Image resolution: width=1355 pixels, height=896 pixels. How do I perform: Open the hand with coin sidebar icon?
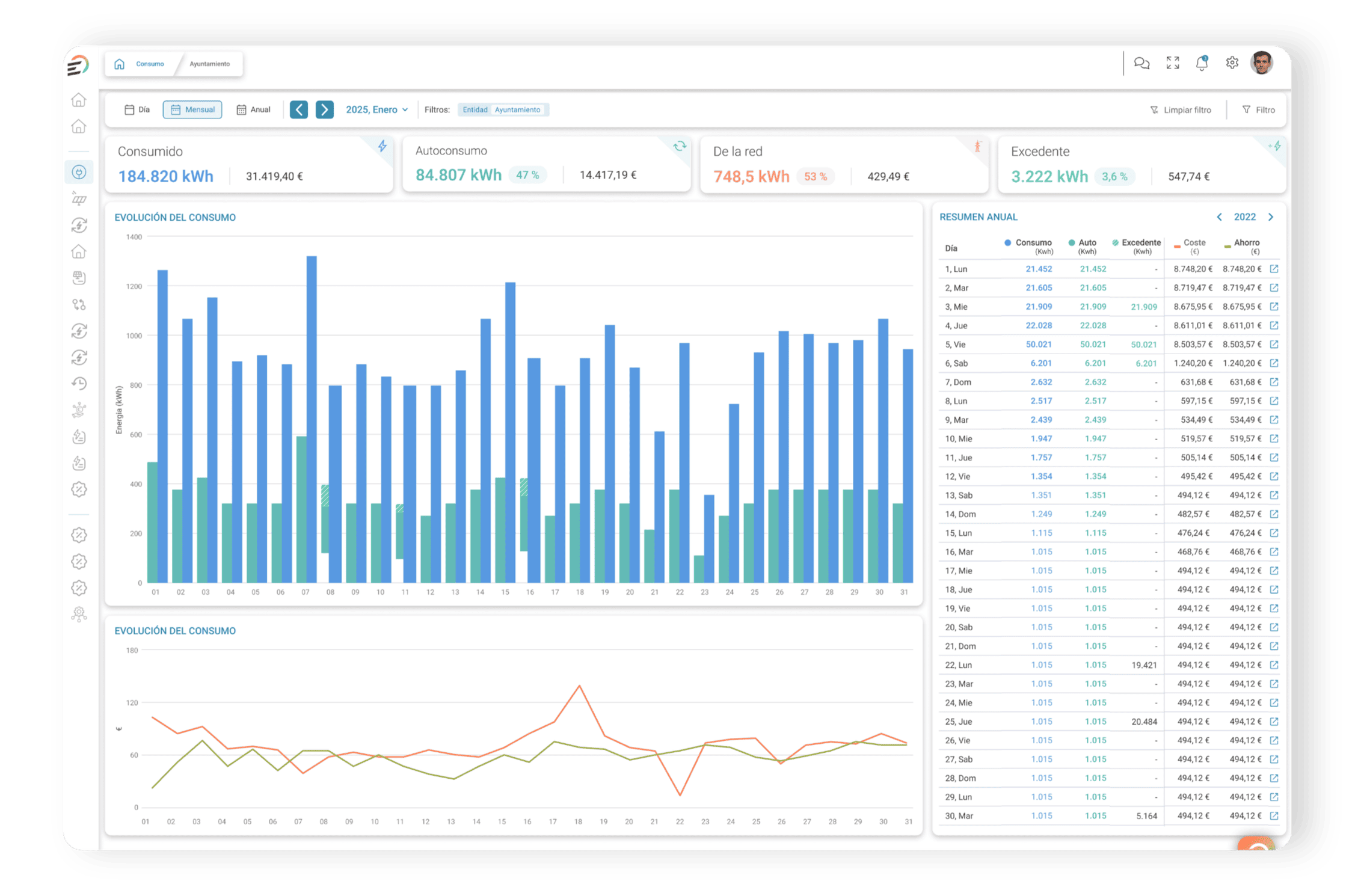pyautogui.click(x=79, y=410)
